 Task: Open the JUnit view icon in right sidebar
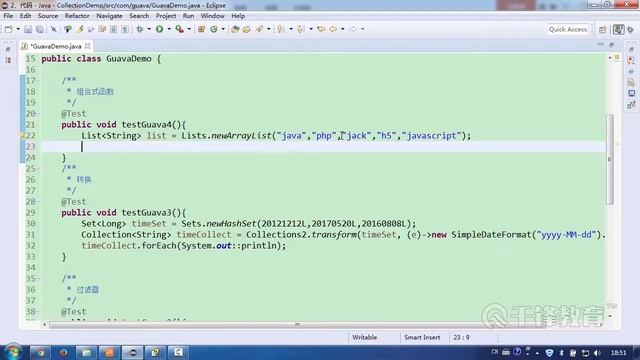pyautogui.click(x=631, y=105)
